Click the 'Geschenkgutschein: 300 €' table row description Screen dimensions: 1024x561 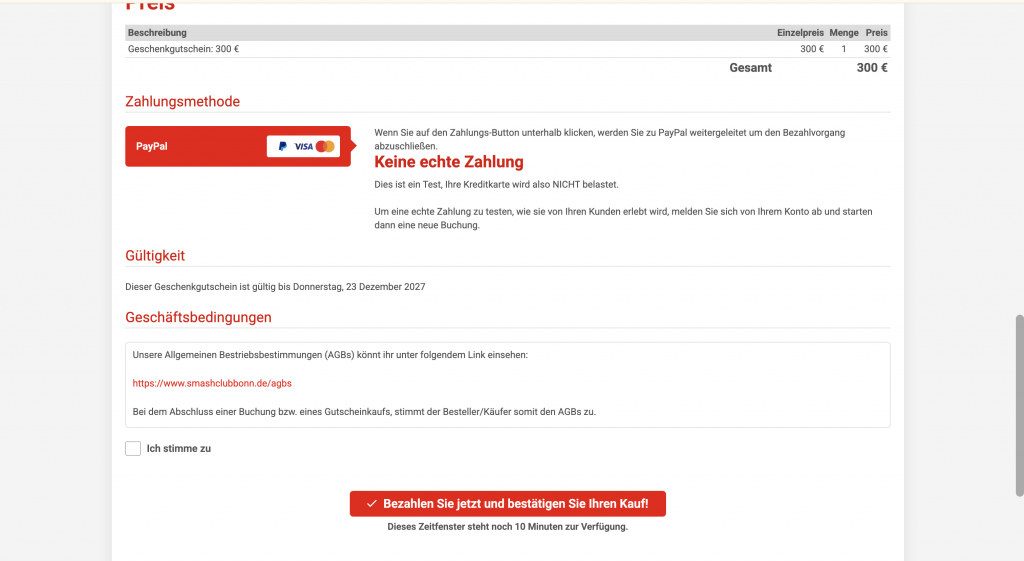[x=183, y=49]
